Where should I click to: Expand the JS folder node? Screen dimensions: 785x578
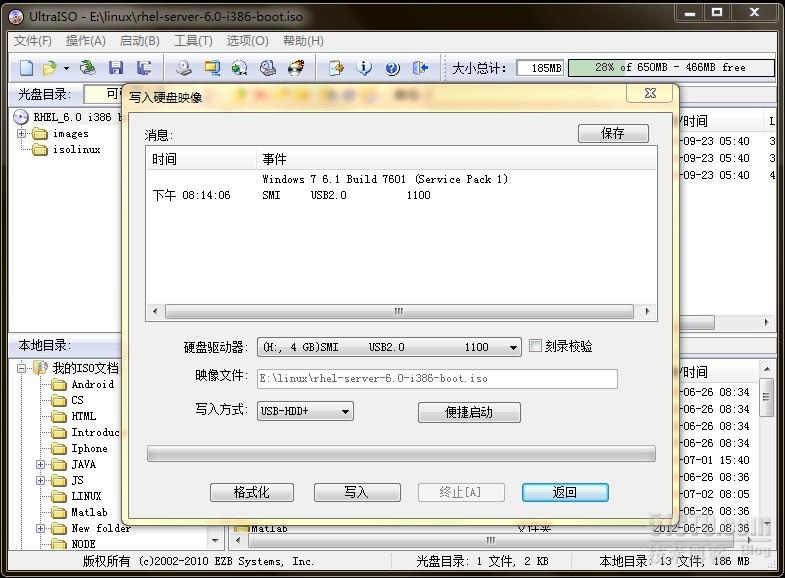tap(40, 480)
